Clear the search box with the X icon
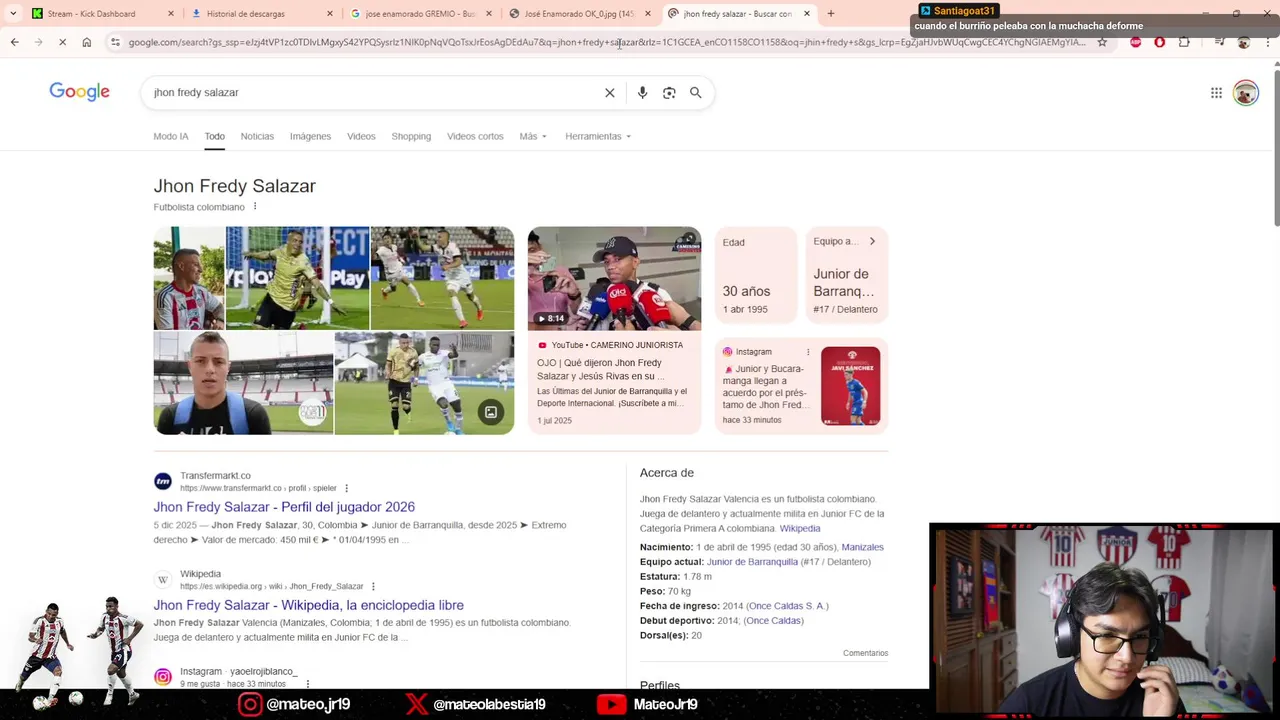 [610, 92]
